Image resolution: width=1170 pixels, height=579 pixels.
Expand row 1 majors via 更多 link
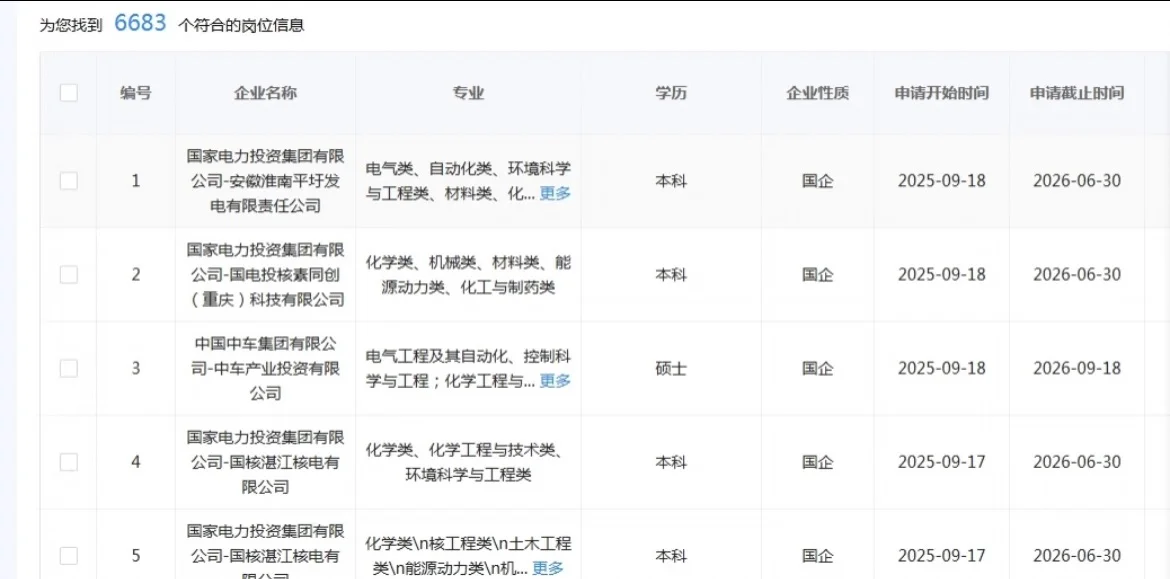(555, 194)
